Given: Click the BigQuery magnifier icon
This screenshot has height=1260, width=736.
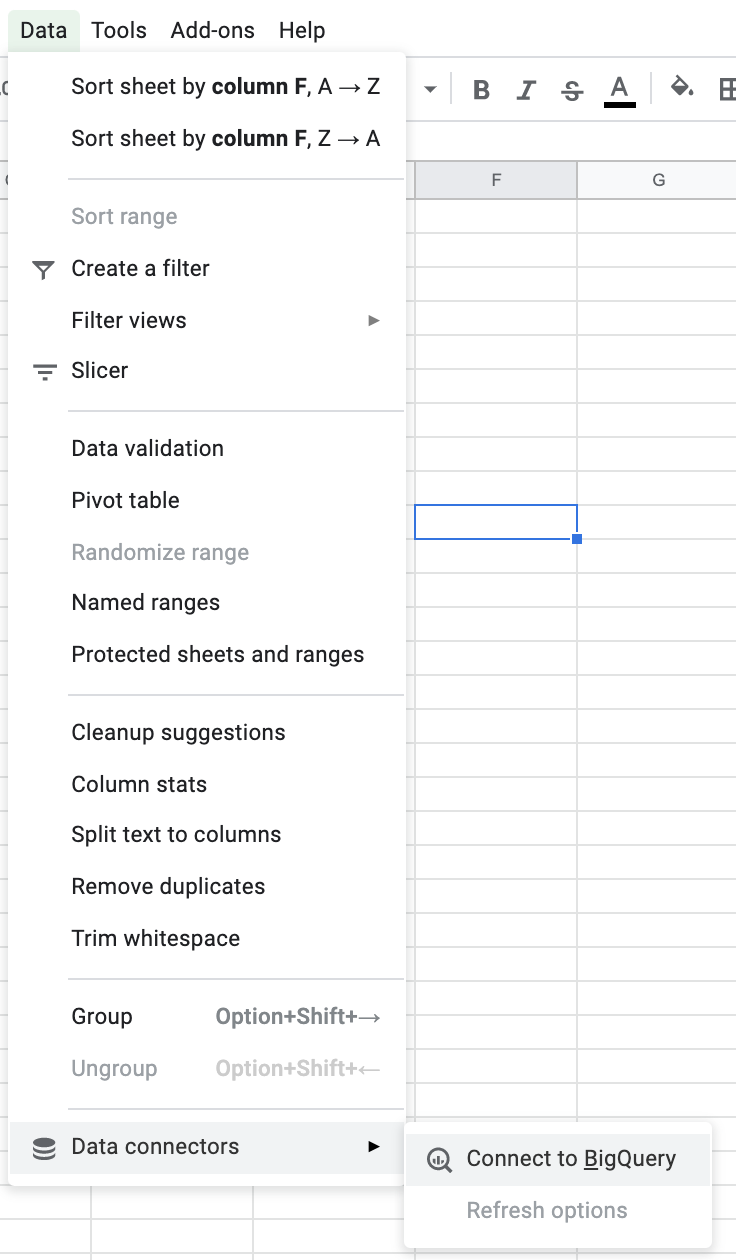Looking at the screenshot, I should click(x=439, y=1160).
